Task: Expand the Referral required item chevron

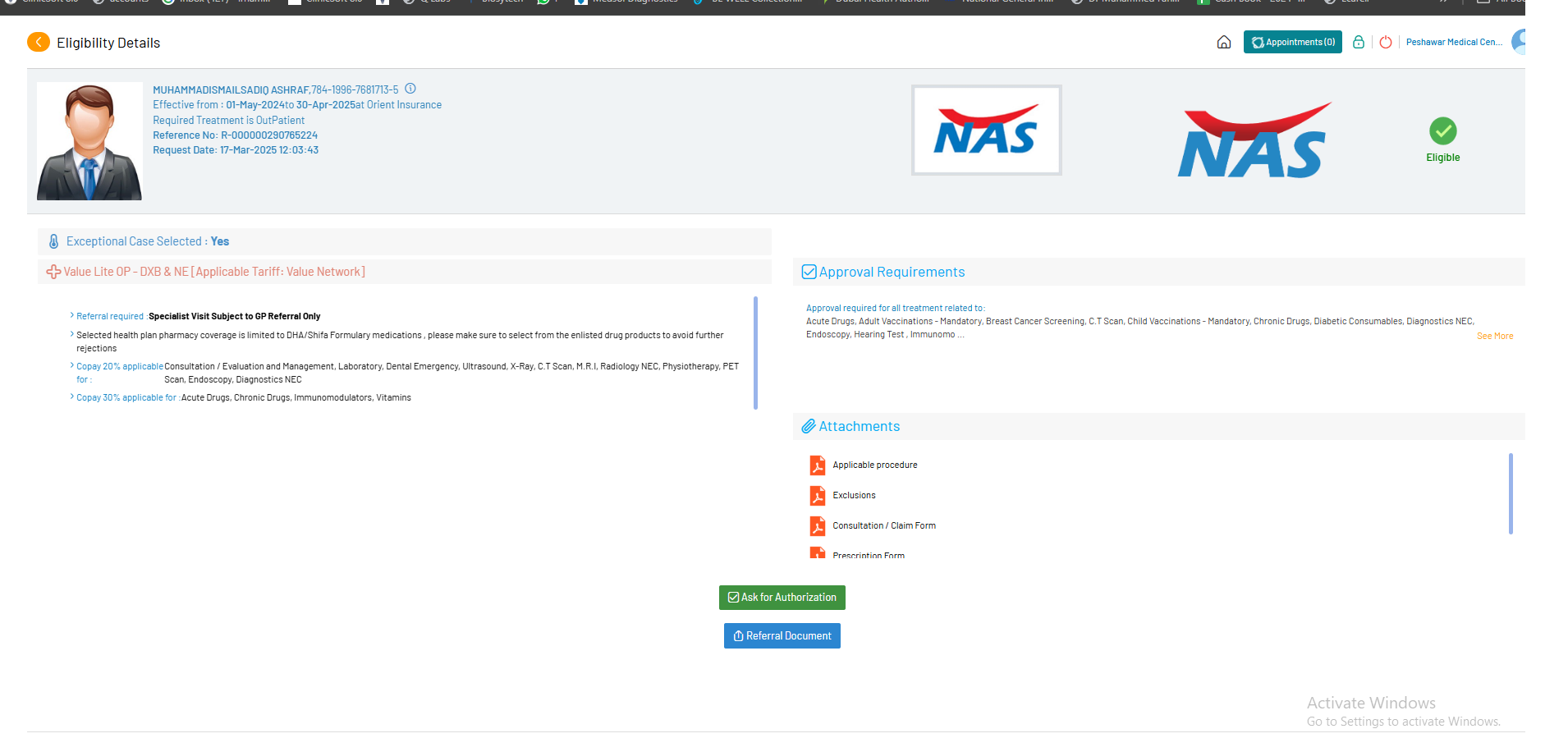Action: 72,315
